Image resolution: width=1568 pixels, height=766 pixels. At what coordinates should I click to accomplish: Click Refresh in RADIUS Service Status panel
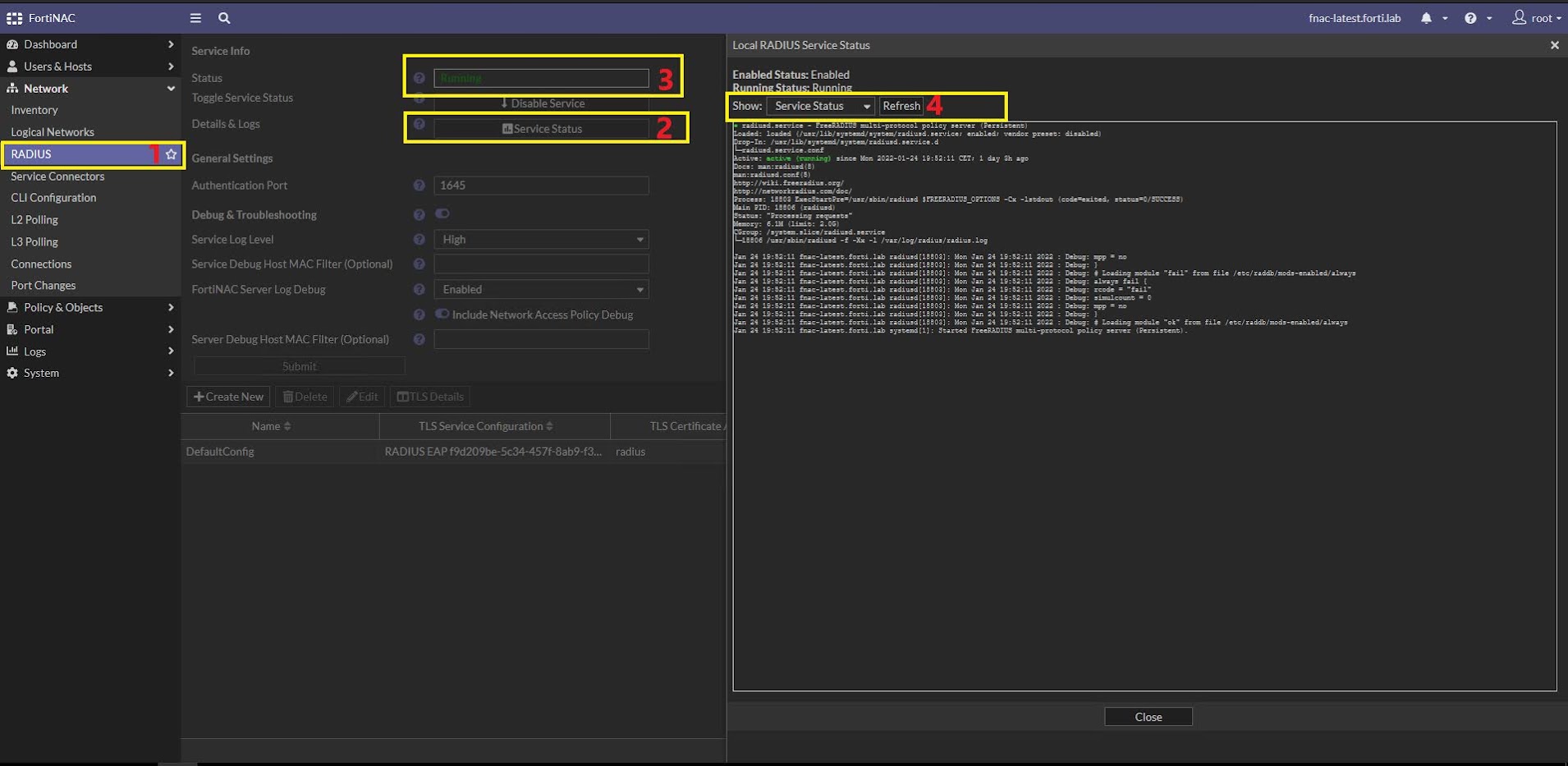(901, 106)
